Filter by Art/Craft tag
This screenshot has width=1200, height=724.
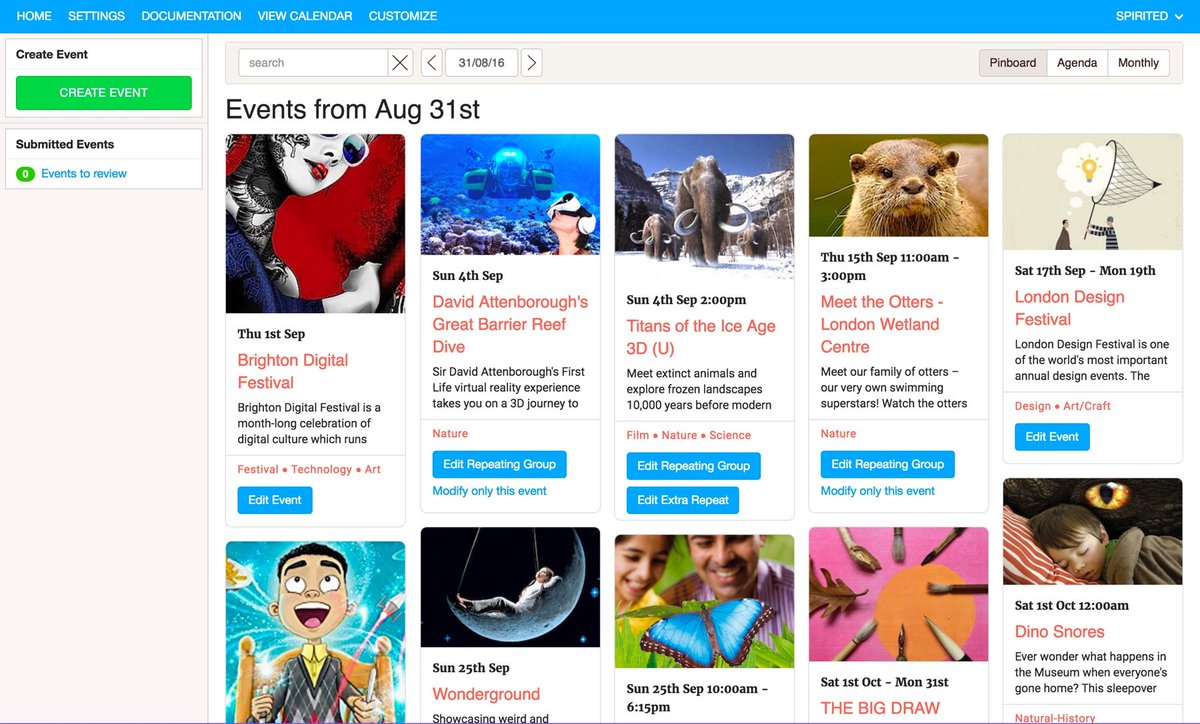1087,406
